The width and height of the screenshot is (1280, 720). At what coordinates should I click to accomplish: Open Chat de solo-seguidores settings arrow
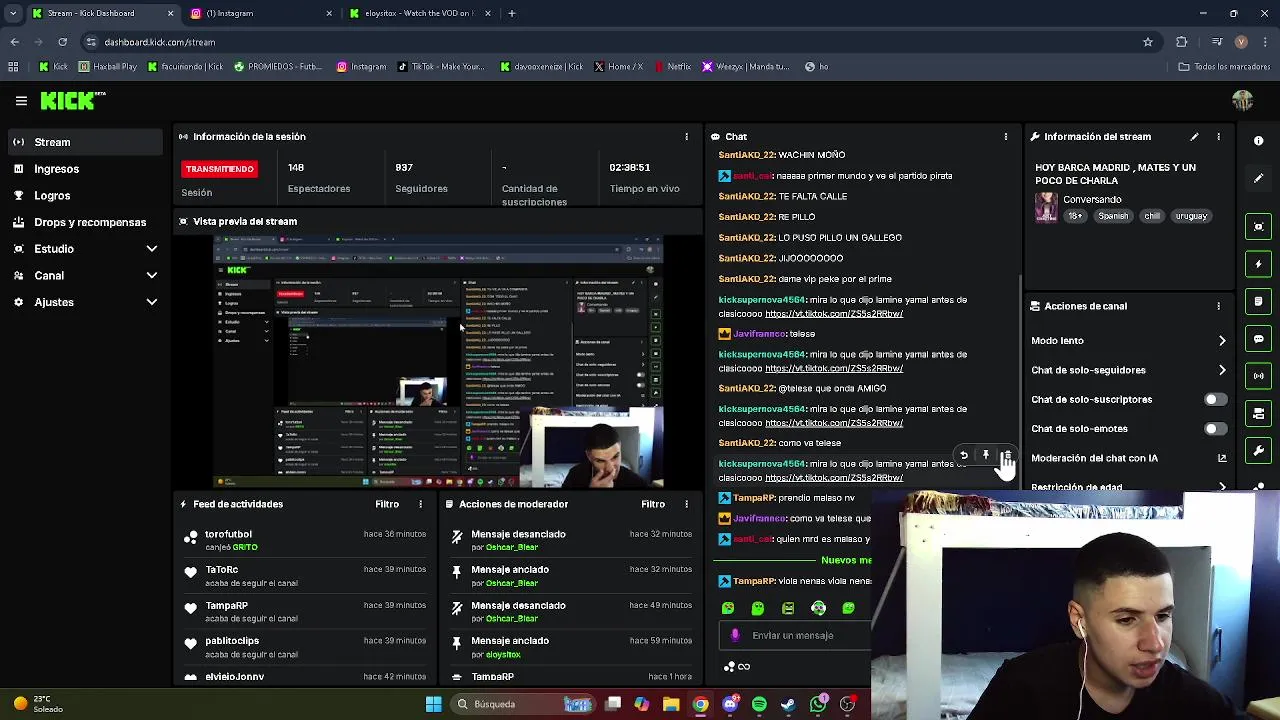pos(1222,370)
